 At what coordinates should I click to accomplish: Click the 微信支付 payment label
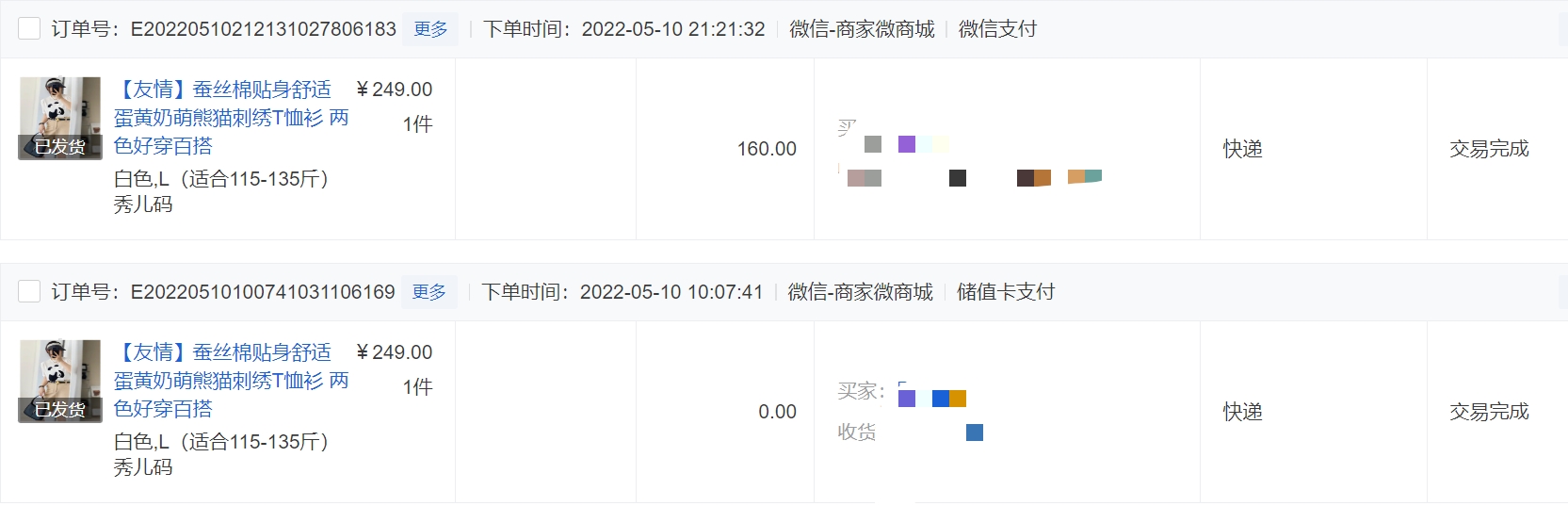[997, 29]
